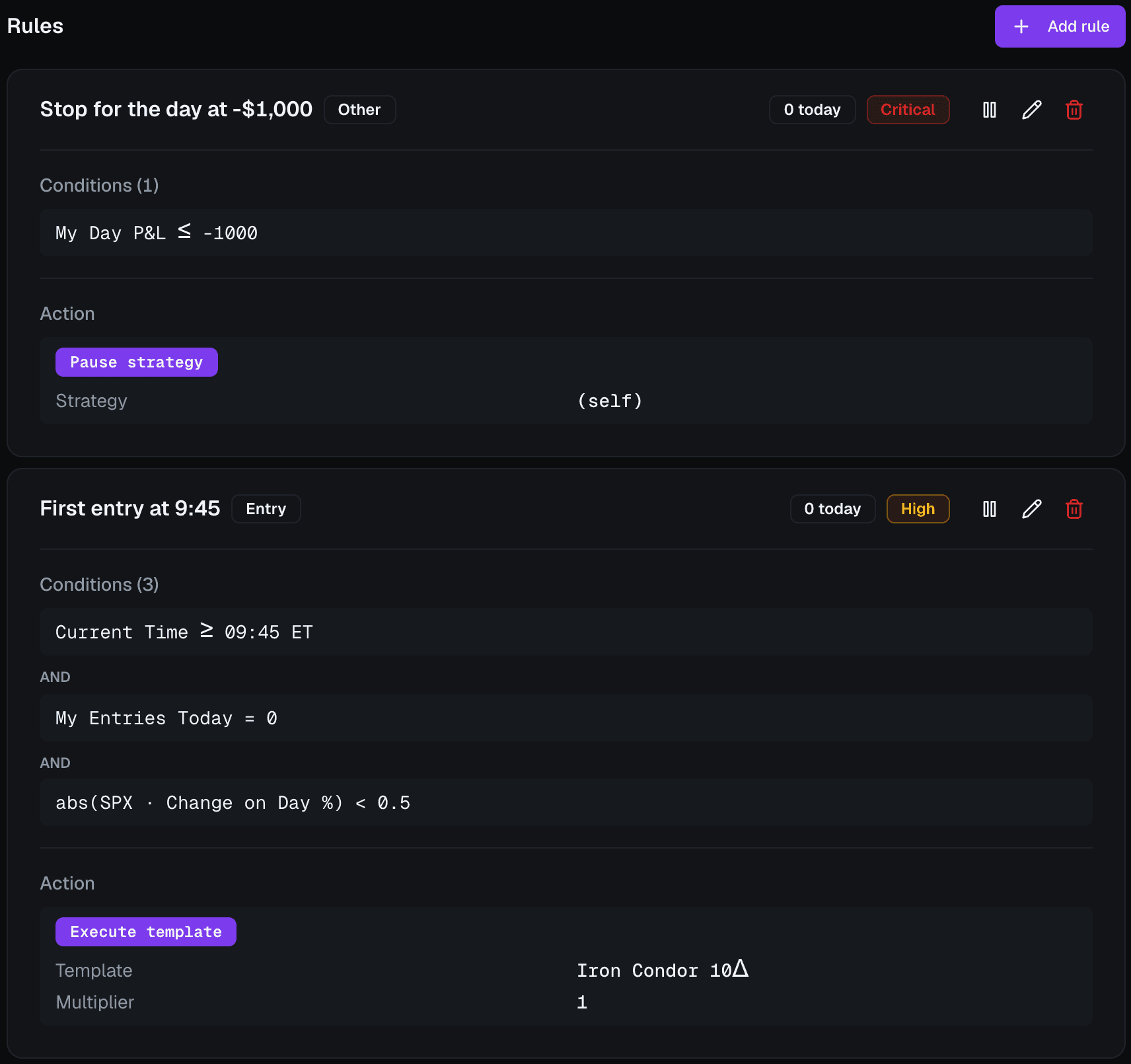Click the Iron Condor 10Δ template value
The height and width of the screenshot is (1064, 1131).
pos(663,969)
